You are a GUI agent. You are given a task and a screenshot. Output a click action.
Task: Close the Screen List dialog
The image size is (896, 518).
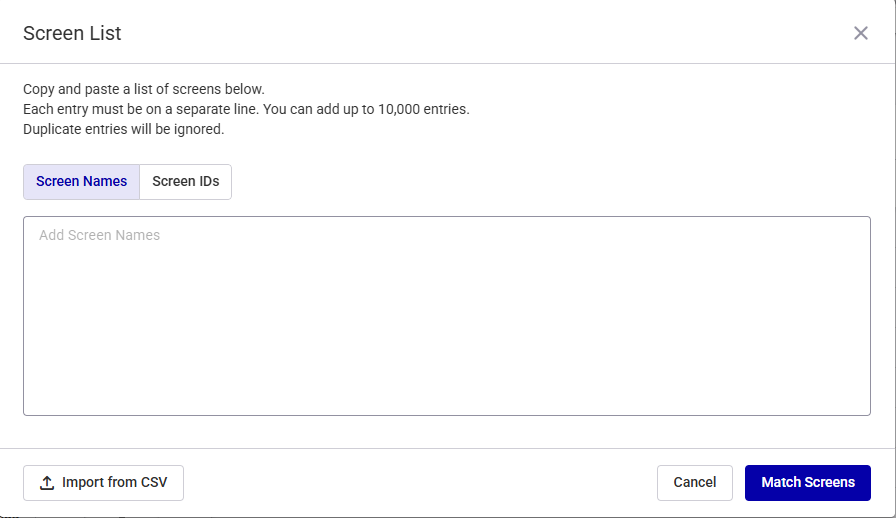coord(861,33)
